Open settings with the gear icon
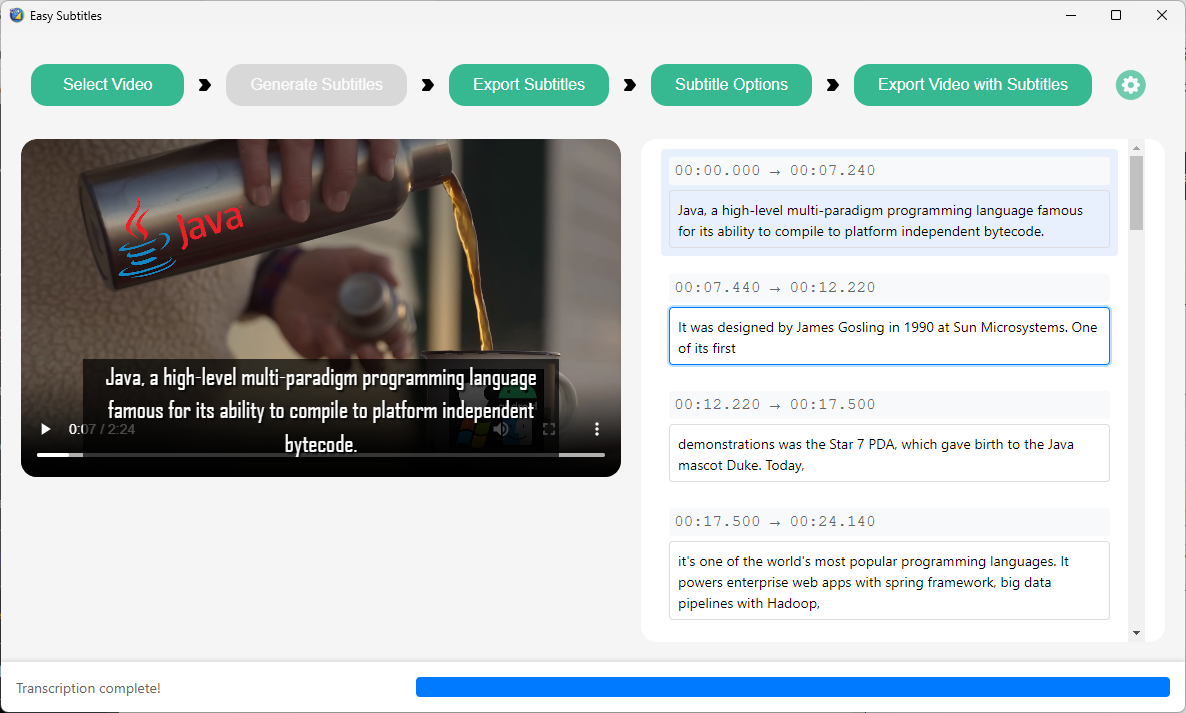The height and width of the screenshot is (713, 1186). (x=1130, y=85)
